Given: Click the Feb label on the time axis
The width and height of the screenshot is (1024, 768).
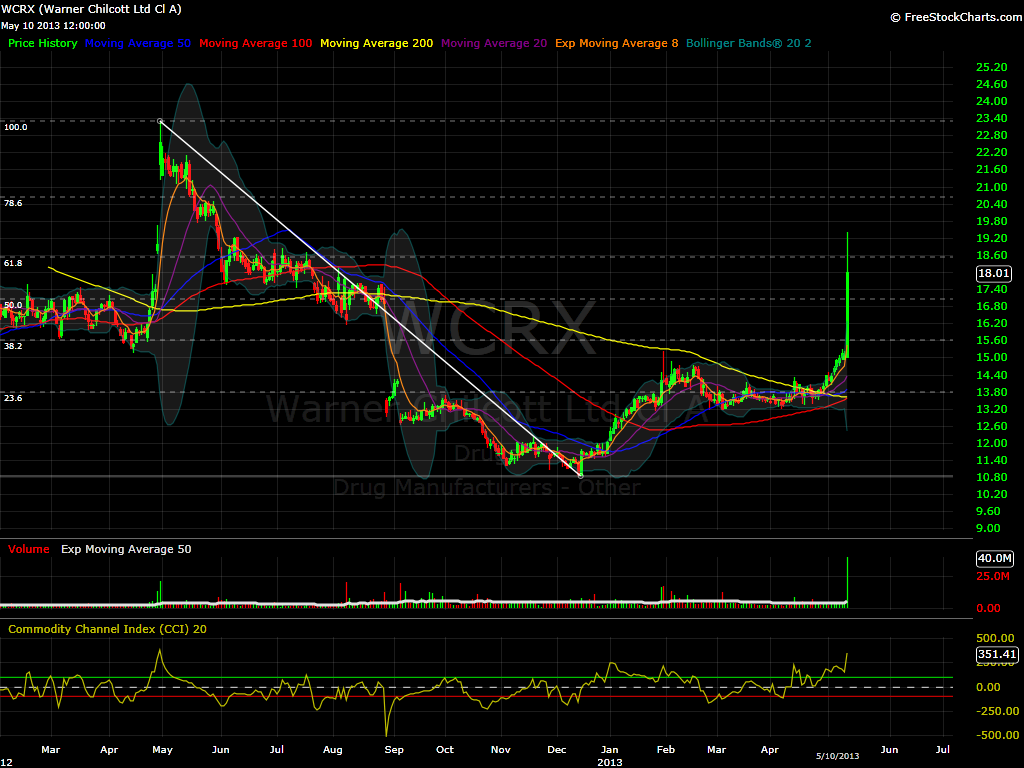Looking at the screenshot, I should (665, 750).
